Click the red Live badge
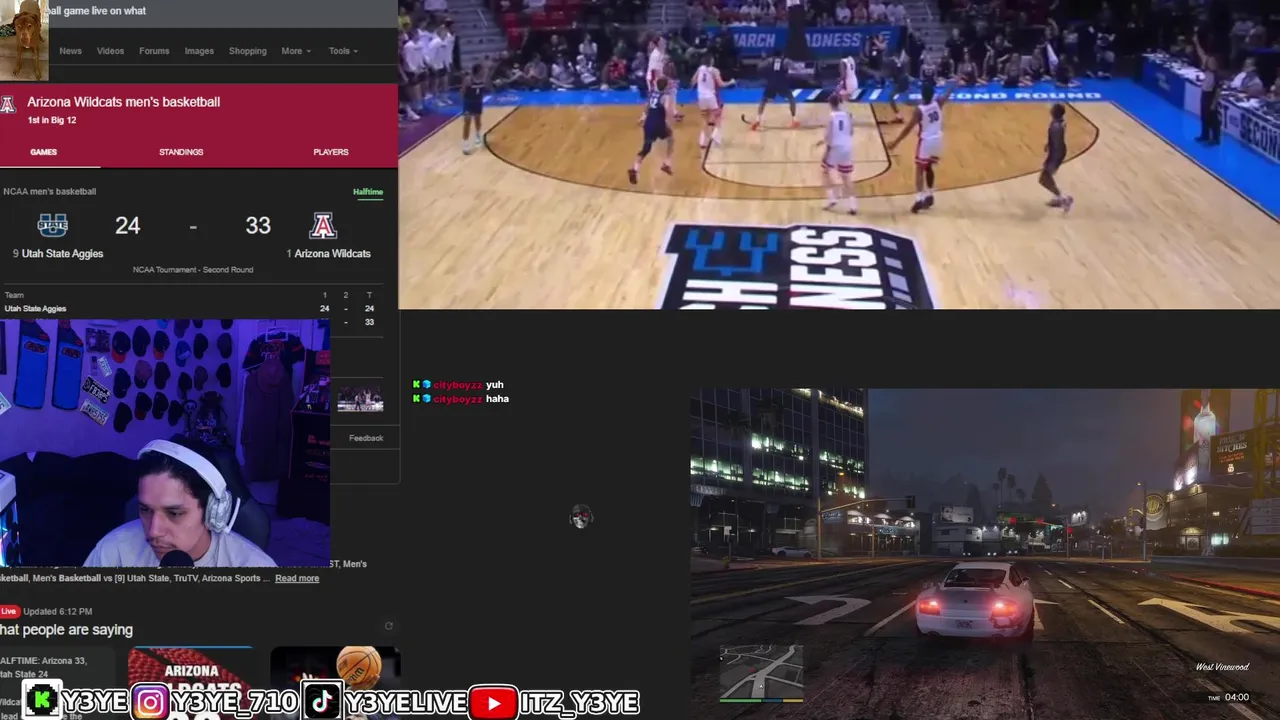This screenshot has width=1280, height=720. click(x=9, y=611)
